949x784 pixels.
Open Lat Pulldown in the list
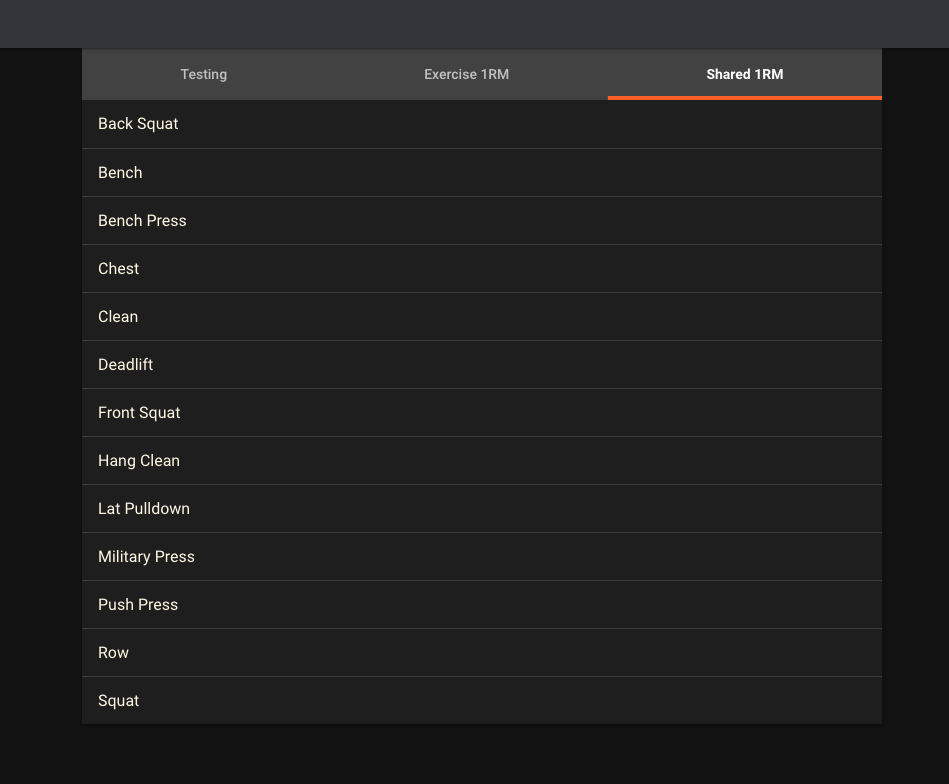pyautogui.click(x=482, y=509)
